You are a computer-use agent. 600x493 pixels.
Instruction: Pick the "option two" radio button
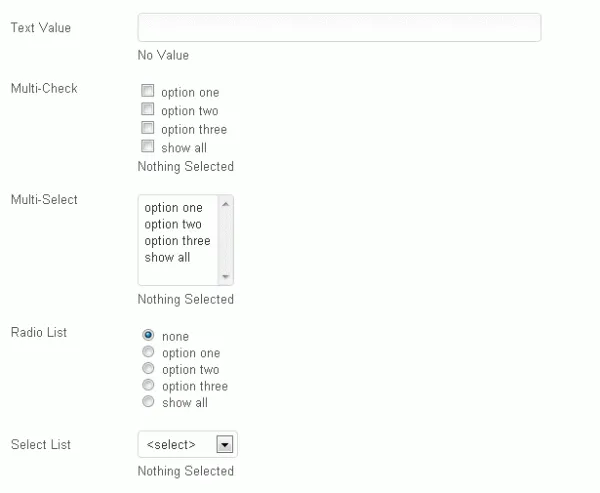(x=148, y=369)
